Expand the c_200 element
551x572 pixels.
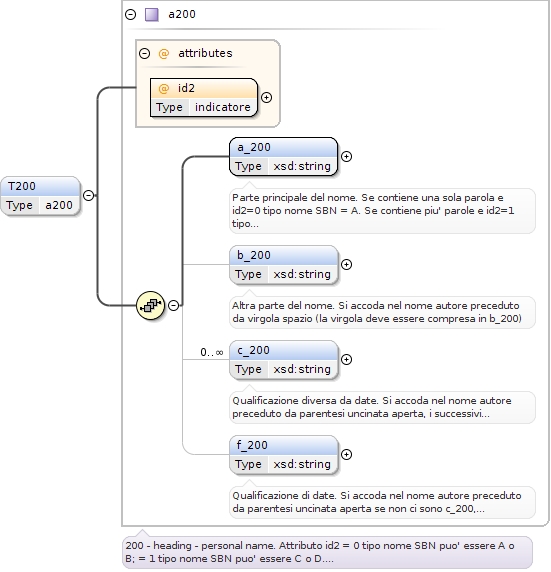[346, 360]
